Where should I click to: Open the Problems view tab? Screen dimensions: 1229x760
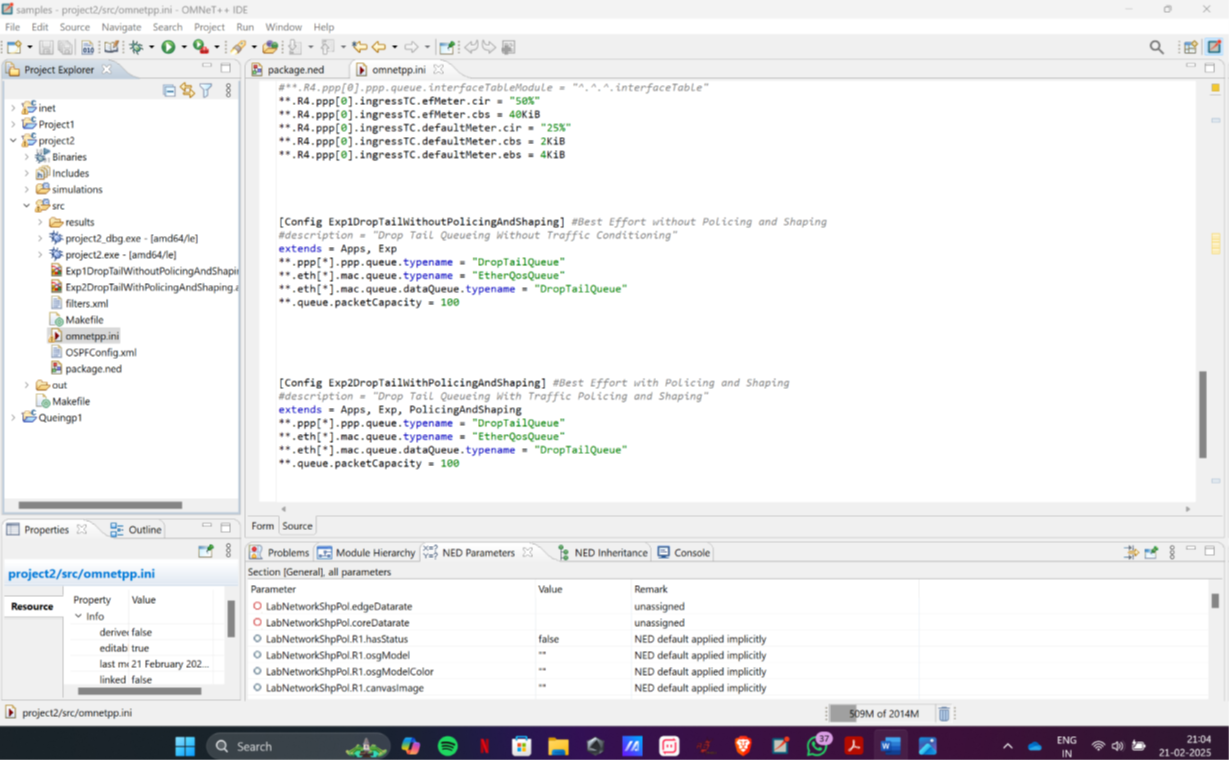pos(280,552)
